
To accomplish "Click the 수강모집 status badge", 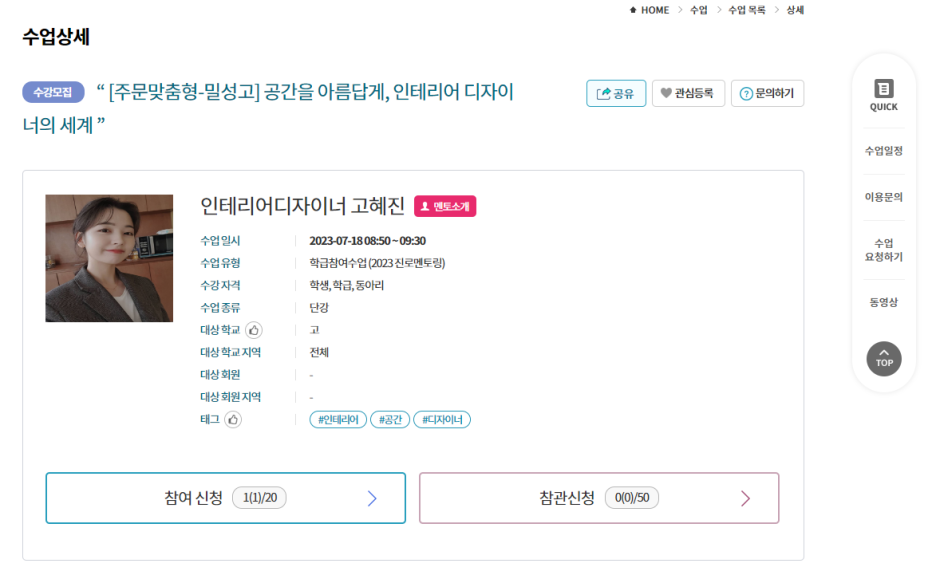I will (53, 92).
